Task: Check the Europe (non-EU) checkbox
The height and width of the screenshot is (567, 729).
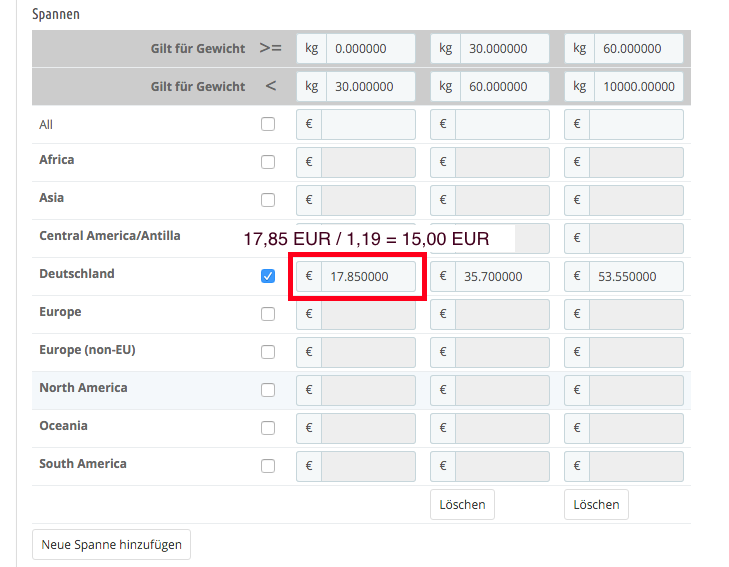Action: click(x=267, y=352)
